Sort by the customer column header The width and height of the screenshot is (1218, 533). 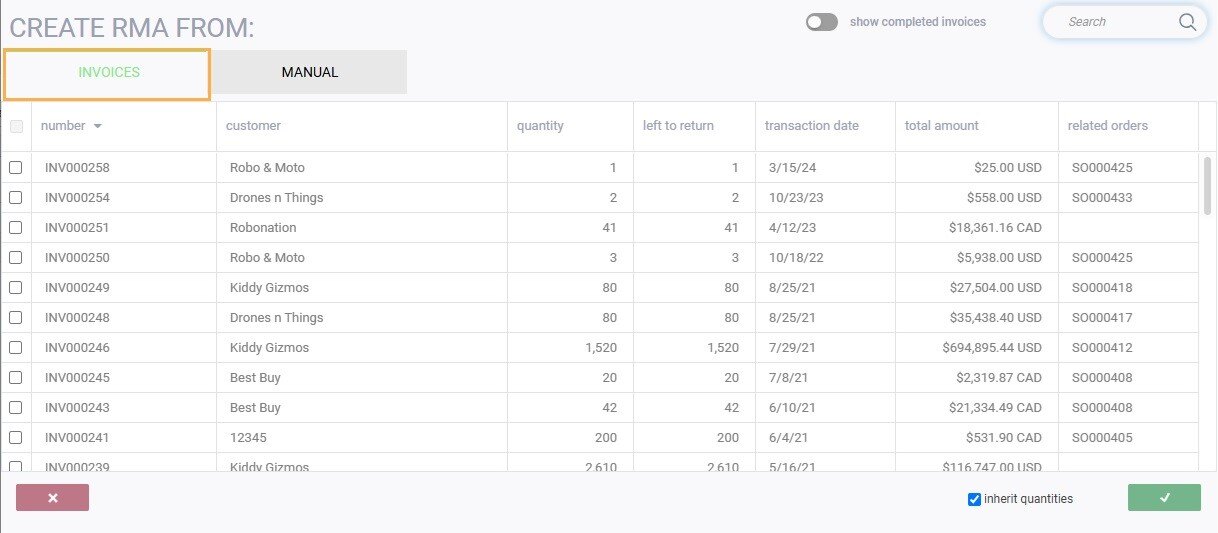tap(253, 126)
